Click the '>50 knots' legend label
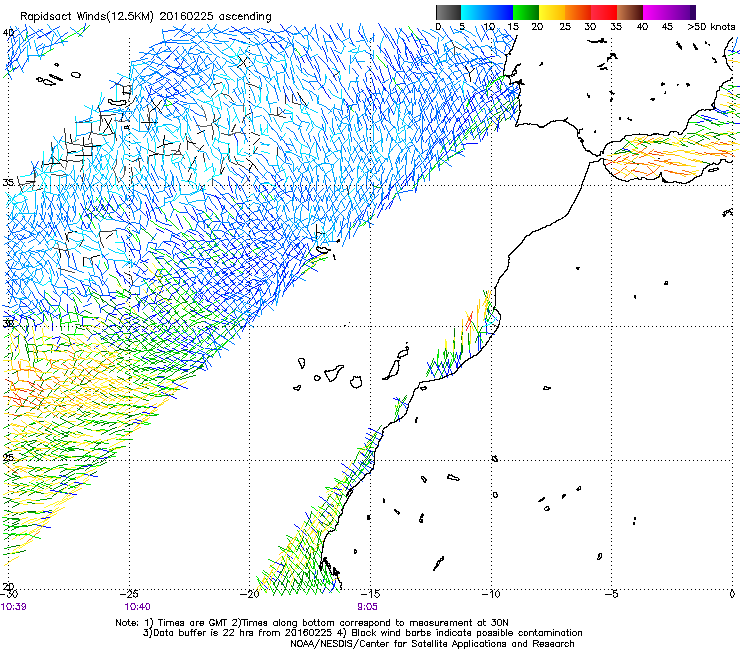Screen dimensions: 740x650 711,26
